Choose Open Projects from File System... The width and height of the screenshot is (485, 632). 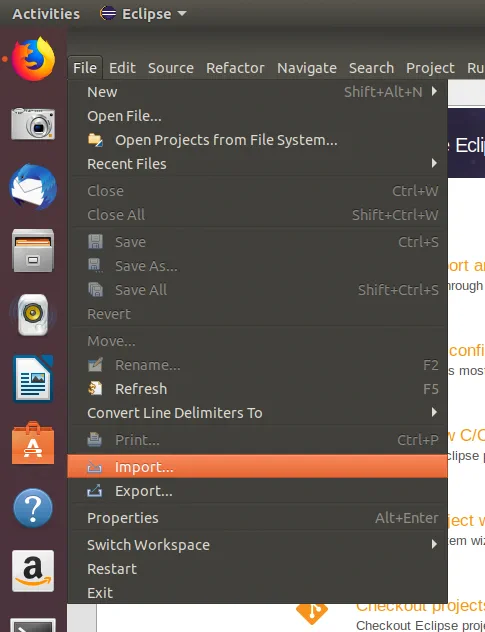coord(257,140)
